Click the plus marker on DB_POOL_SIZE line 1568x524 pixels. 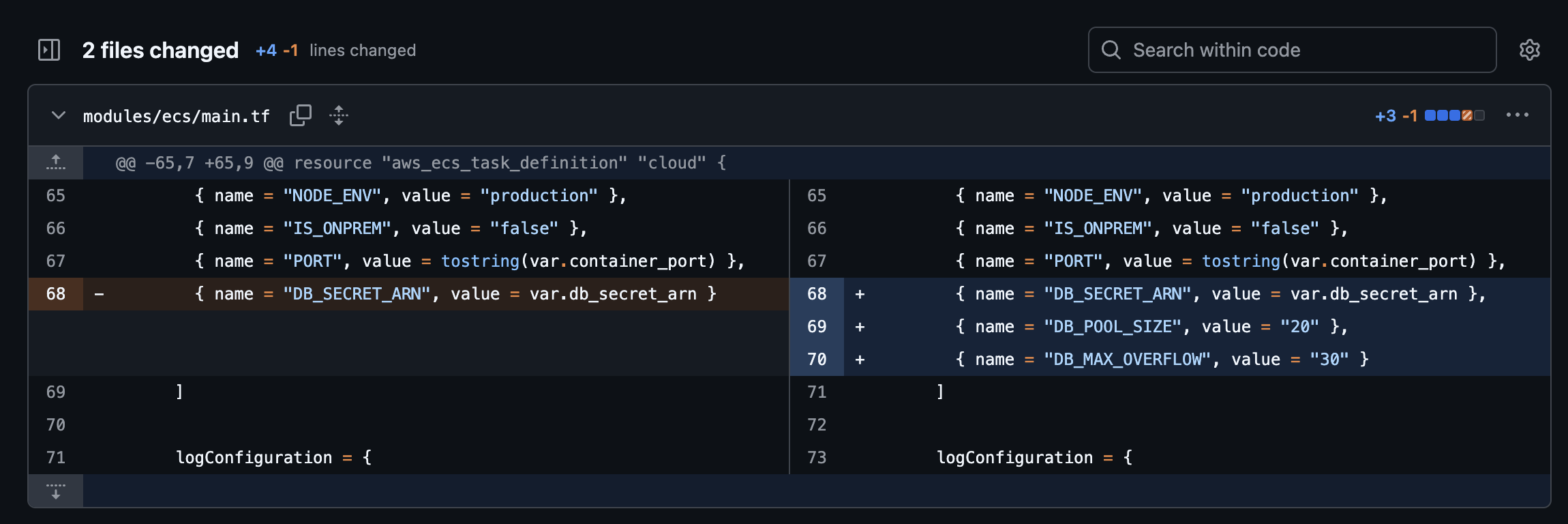860,327
